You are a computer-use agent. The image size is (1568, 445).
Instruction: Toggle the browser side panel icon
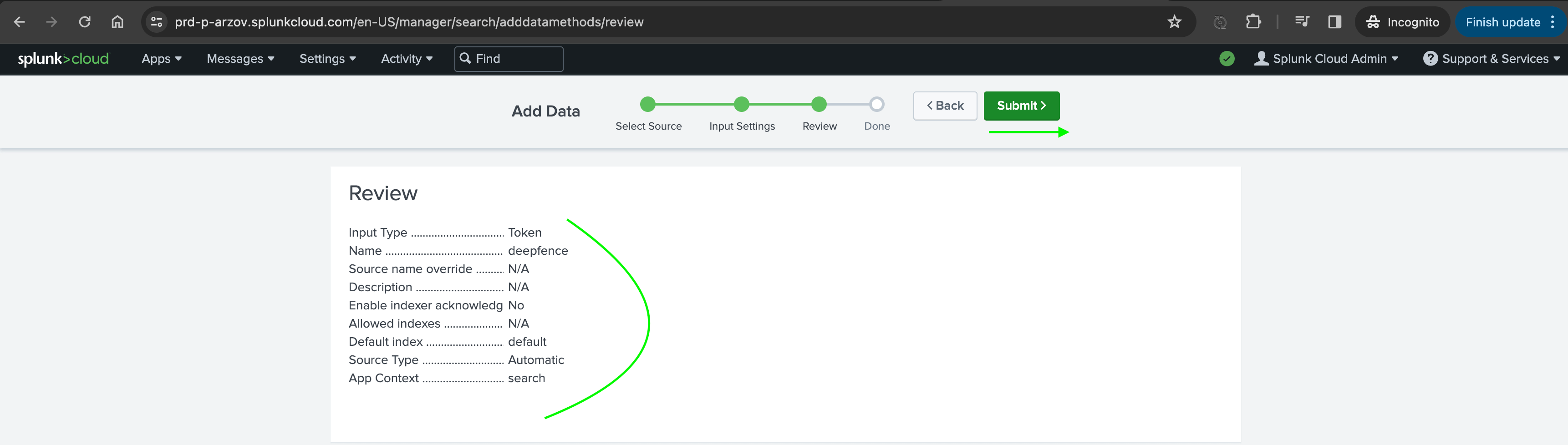coord(1335,22)
